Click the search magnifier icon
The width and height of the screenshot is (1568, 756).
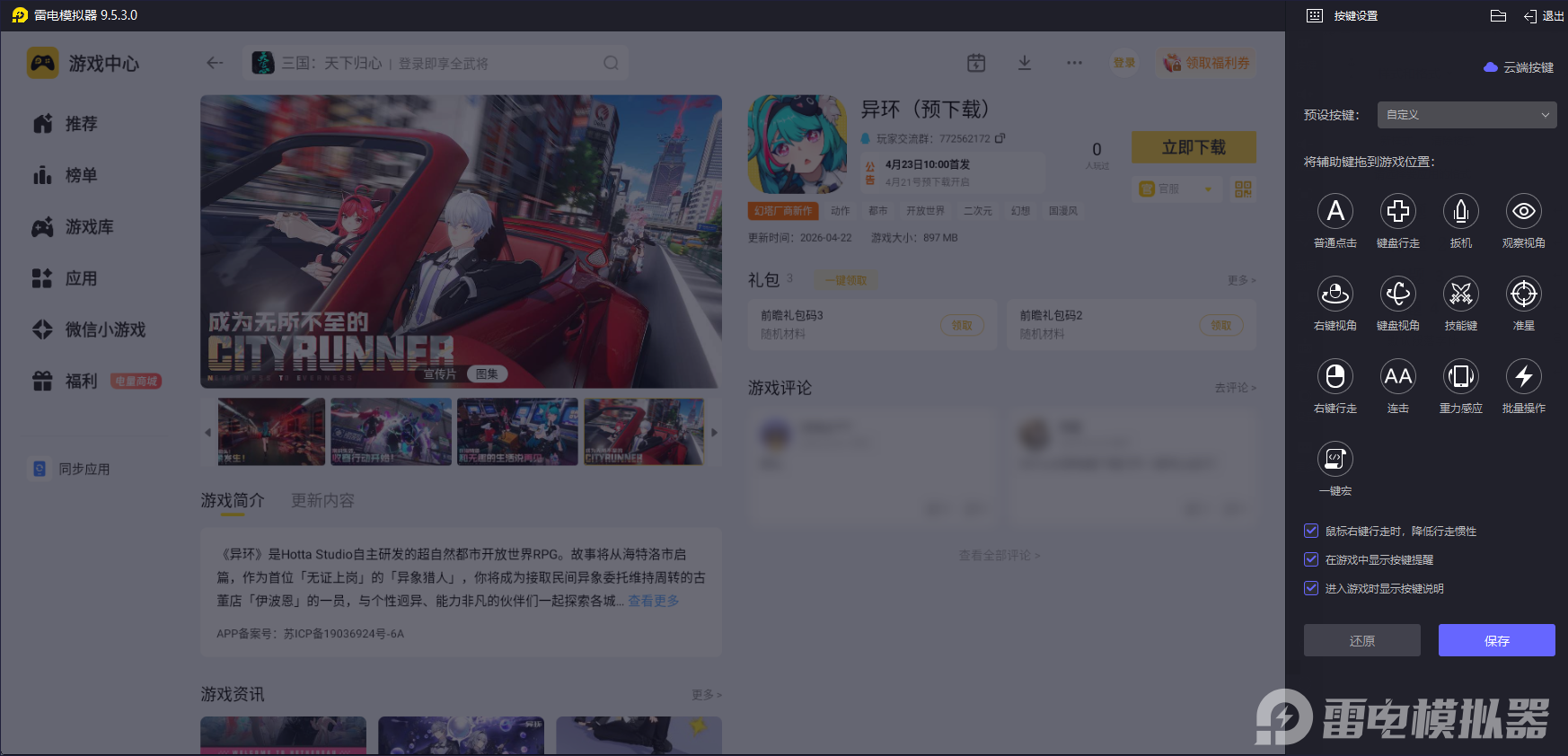[611, 63]
